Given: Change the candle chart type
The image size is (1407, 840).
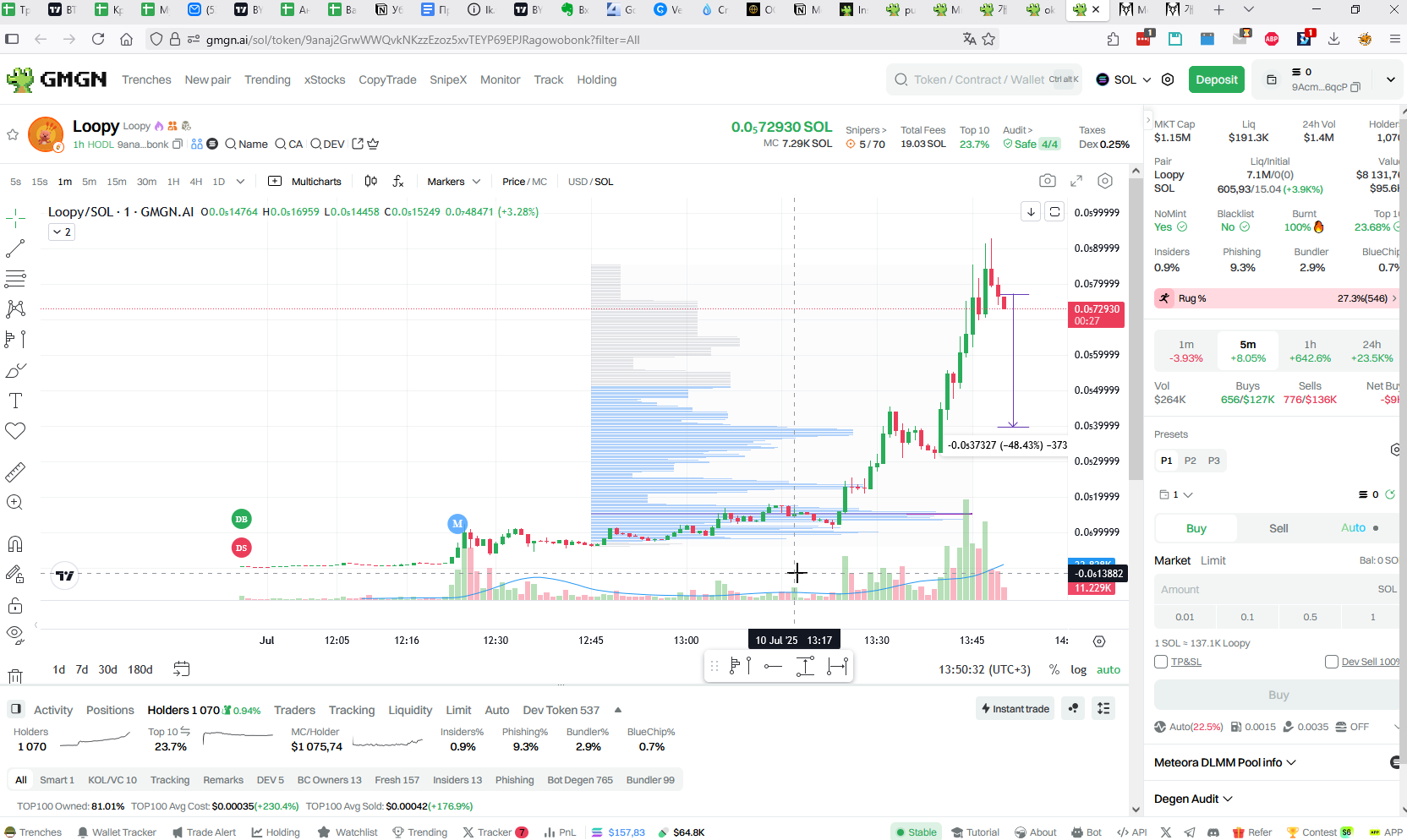Looking at the screenshot, I should (x=370, y=181).
